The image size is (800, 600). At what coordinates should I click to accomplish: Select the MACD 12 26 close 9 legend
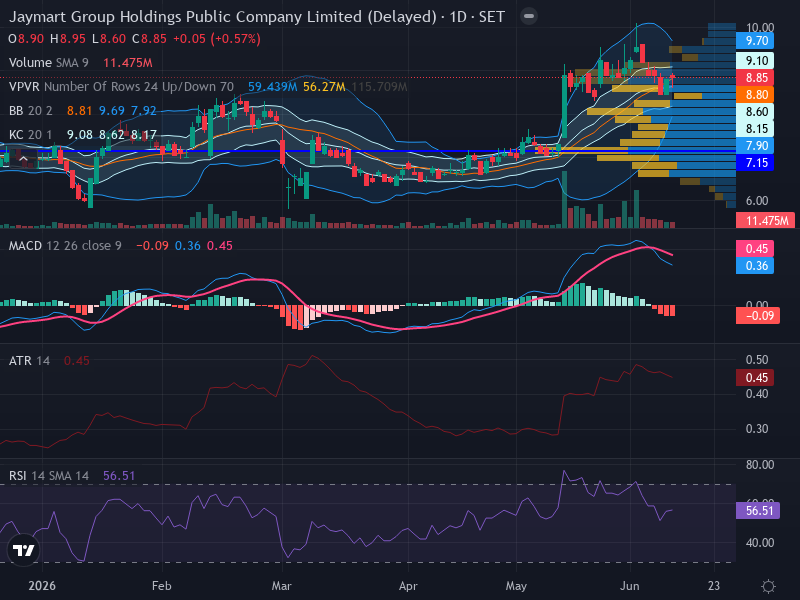65,246
